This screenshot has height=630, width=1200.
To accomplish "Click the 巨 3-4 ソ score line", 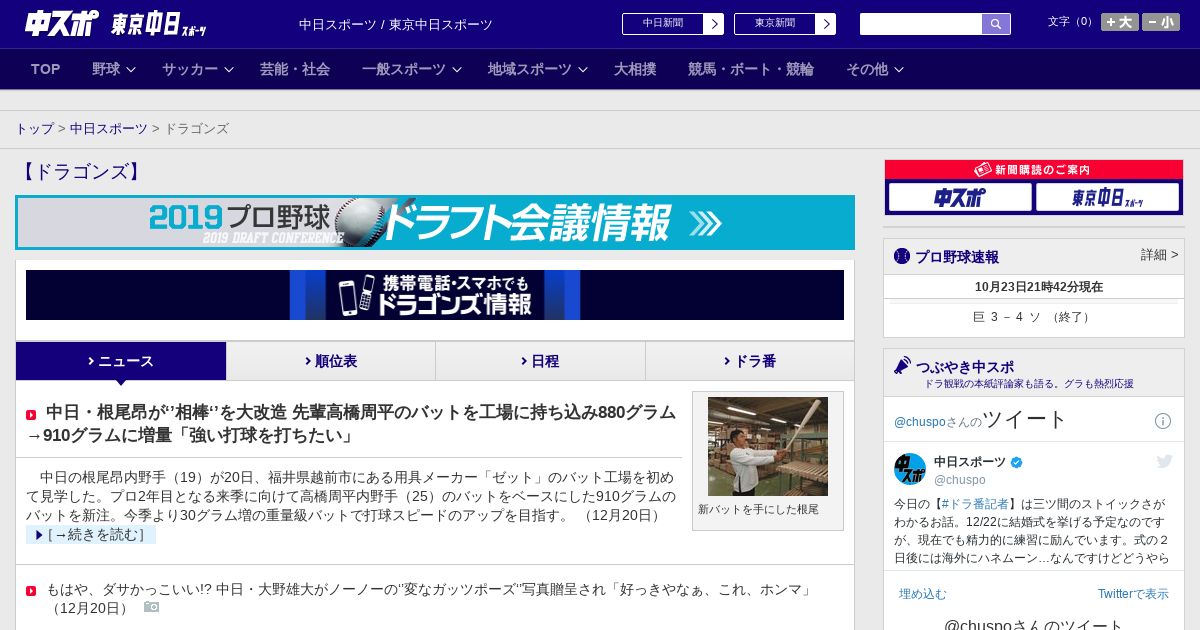I will click(x=1034, y=317).
